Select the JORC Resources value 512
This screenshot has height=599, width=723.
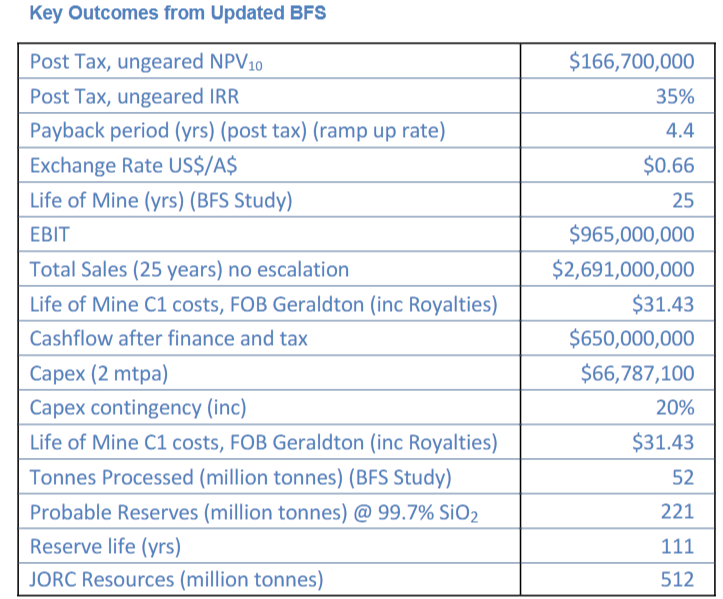point(677,579)
